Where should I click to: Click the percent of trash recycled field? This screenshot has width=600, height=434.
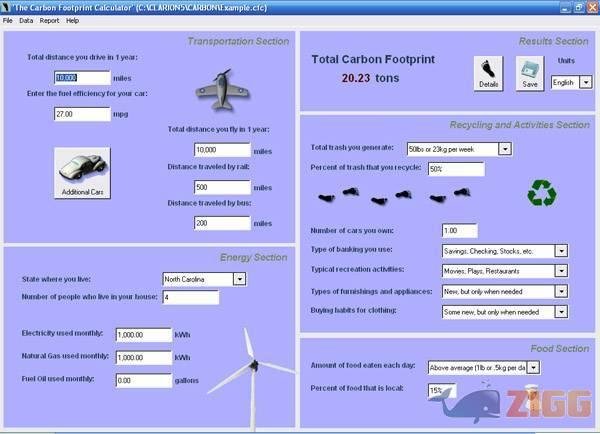point(455,169)
